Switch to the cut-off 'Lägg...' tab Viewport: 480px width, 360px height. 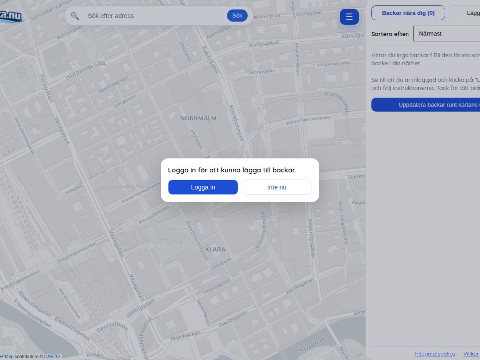click(465, 13)
